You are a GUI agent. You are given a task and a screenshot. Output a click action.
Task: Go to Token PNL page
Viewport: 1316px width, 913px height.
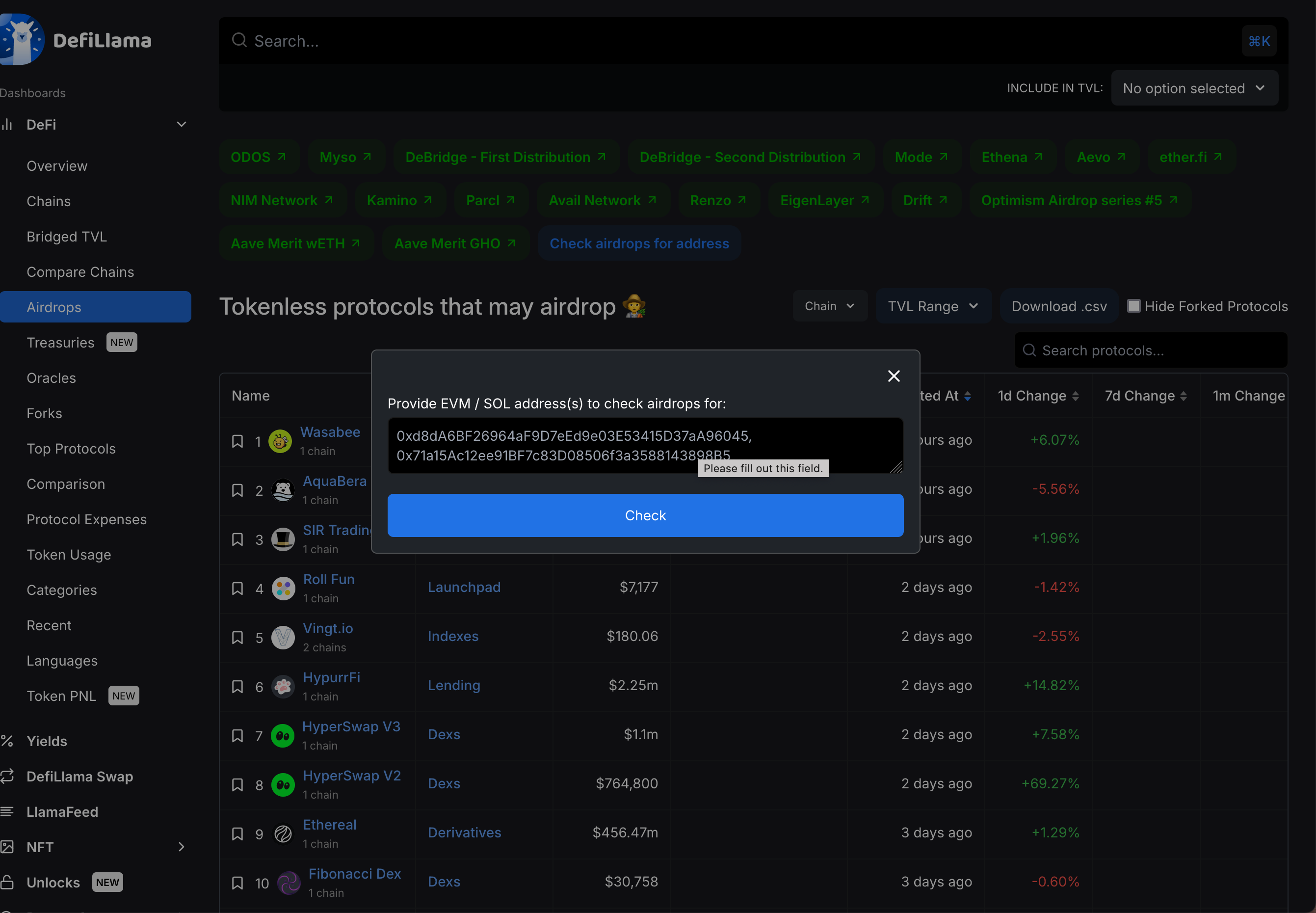point(61,696)
